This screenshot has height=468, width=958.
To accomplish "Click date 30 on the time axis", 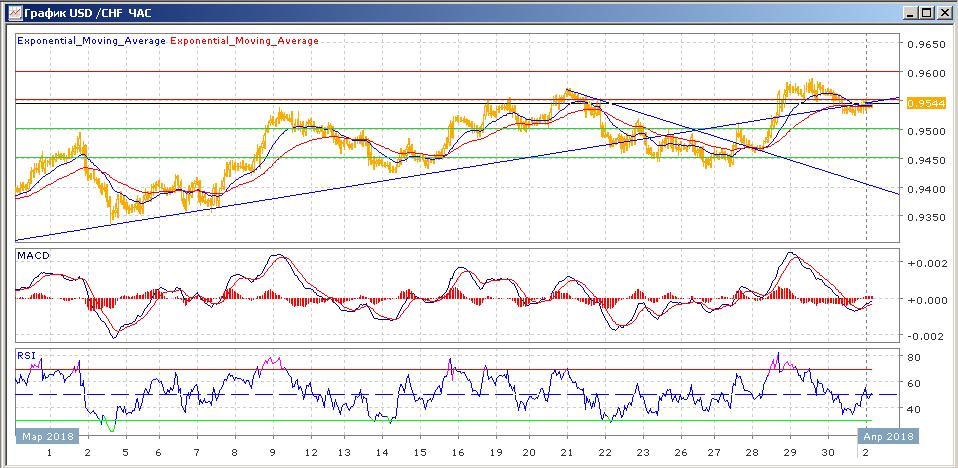I will (x=827, y=453).
